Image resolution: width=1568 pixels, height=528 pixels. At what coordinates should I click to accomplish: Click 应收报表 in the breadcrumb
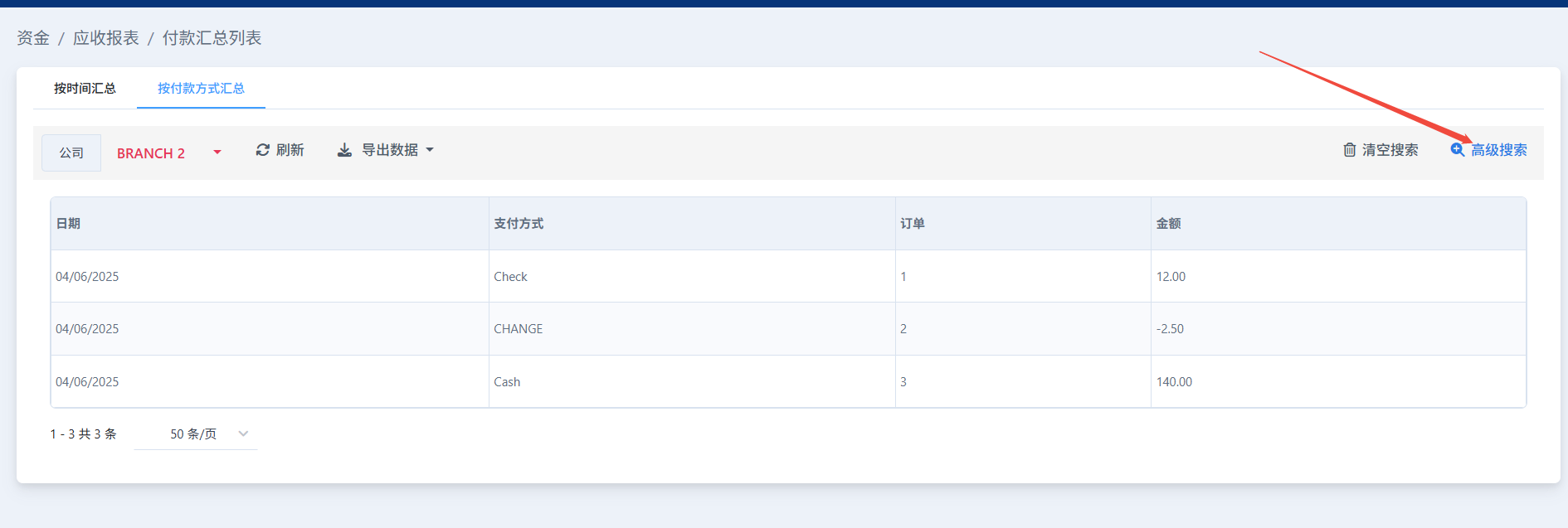pos(106,38)
